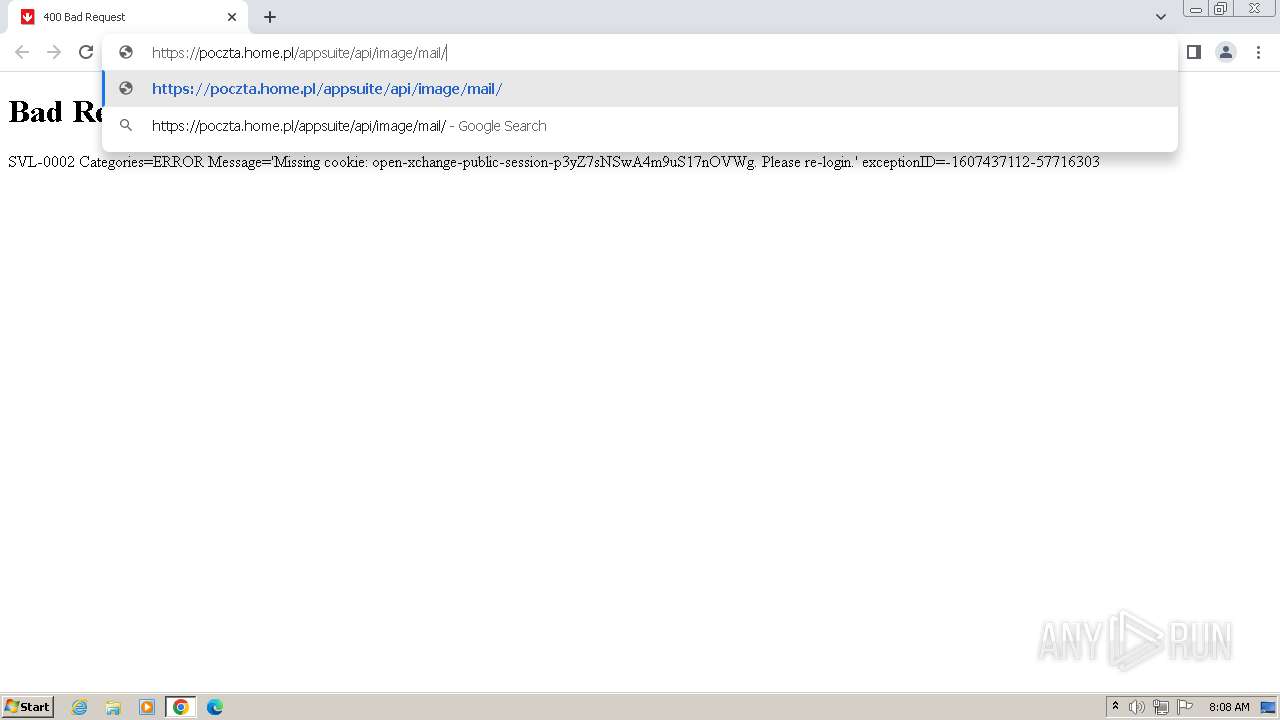Select the 400 Bad Request tab
The width and height of the screenshot is (1280, 720).
click(128, 17)
